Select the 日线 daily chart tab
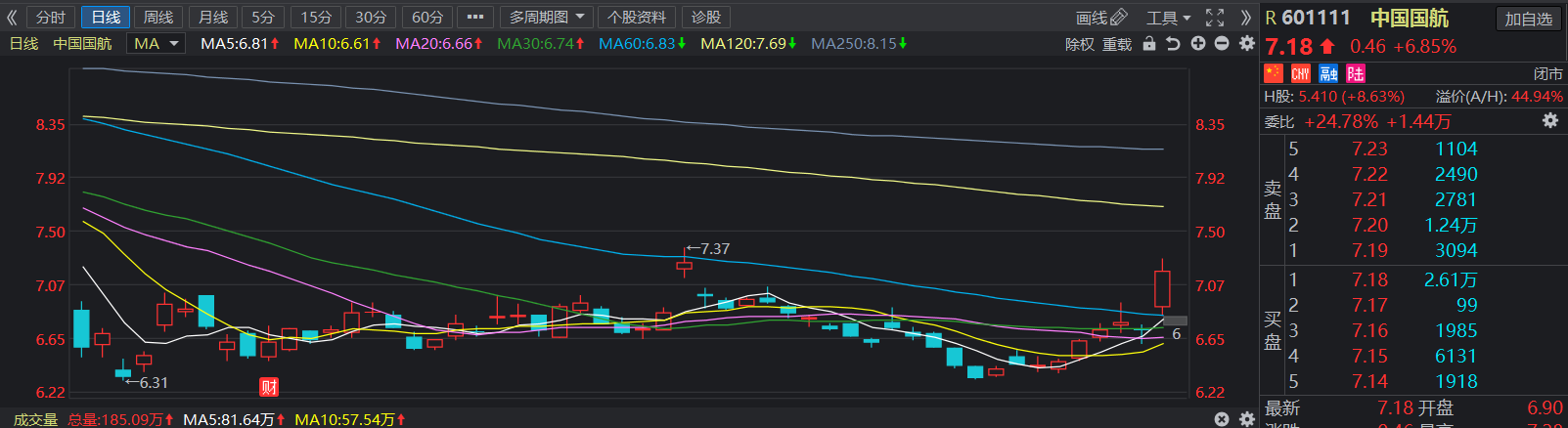Screen dimensions: 1568x428 106,18
